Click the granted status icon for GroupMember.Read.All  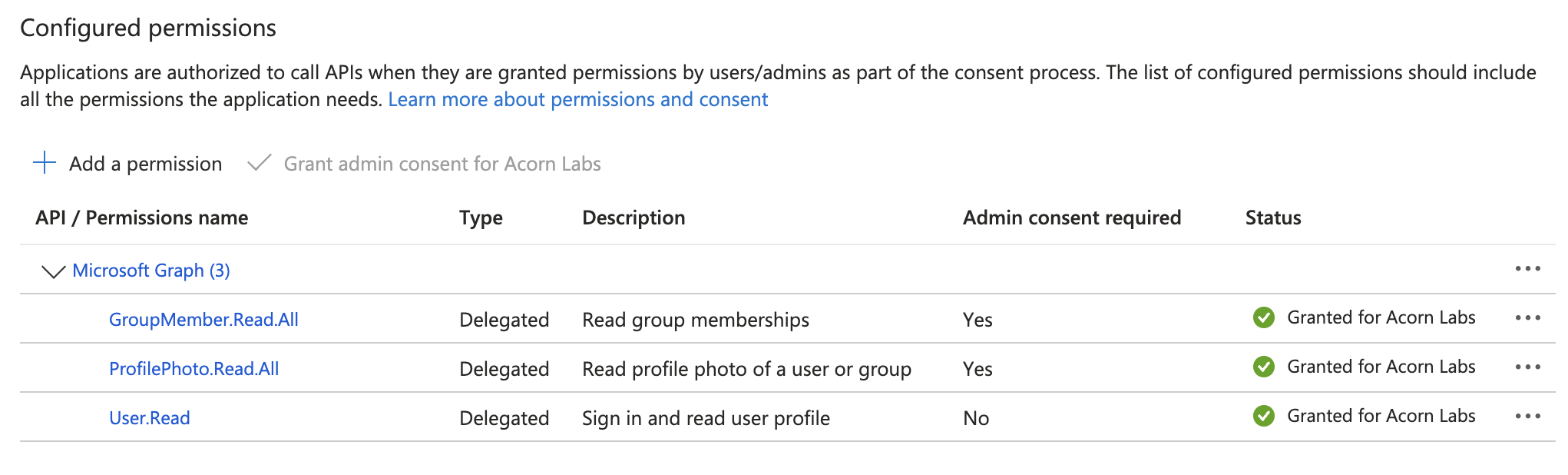point(1264,318)
